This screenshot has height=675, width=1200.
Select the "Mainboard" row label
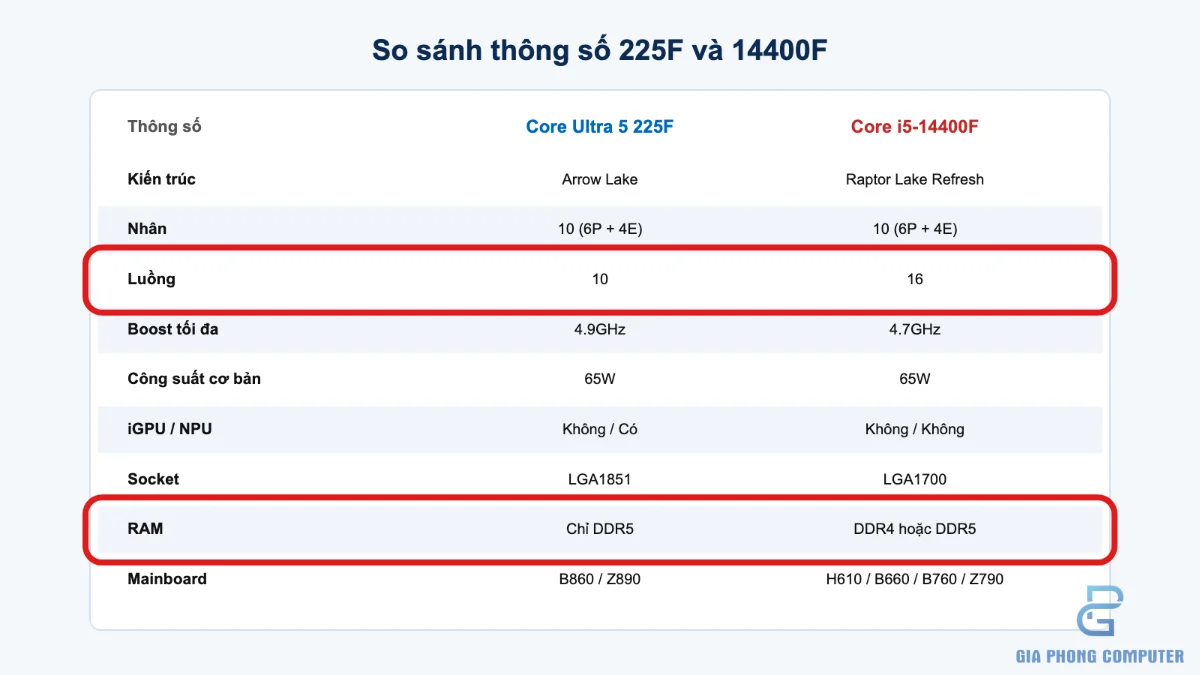pyautogui.click(x=167, y=579)
